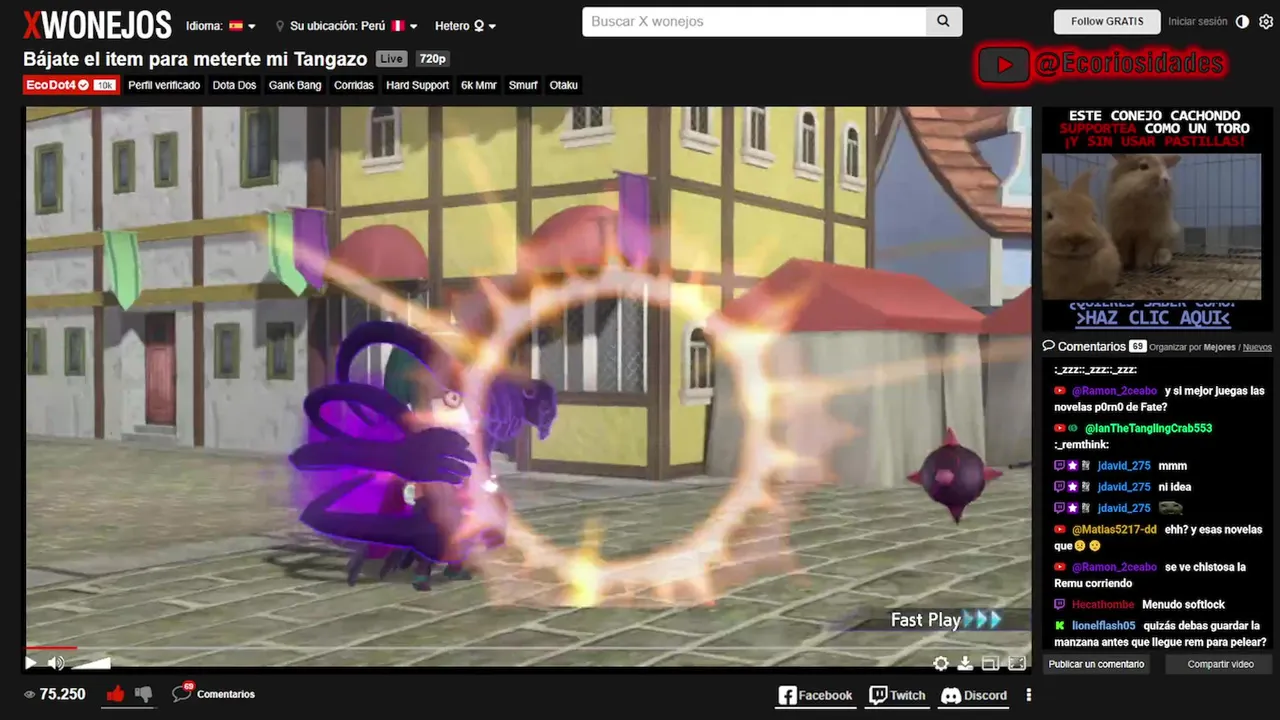Click the eye views count icon
This screenshot has width=1280, height=720.
click(x=29, y=694)
